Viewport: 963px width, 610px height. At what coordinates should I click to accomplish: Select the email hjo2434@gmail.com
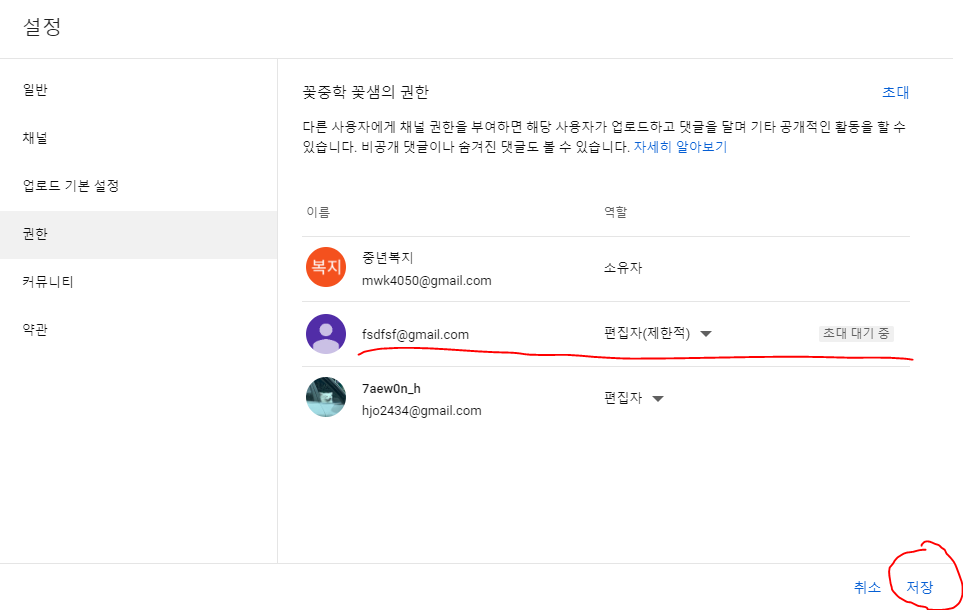tap(422, 411)
